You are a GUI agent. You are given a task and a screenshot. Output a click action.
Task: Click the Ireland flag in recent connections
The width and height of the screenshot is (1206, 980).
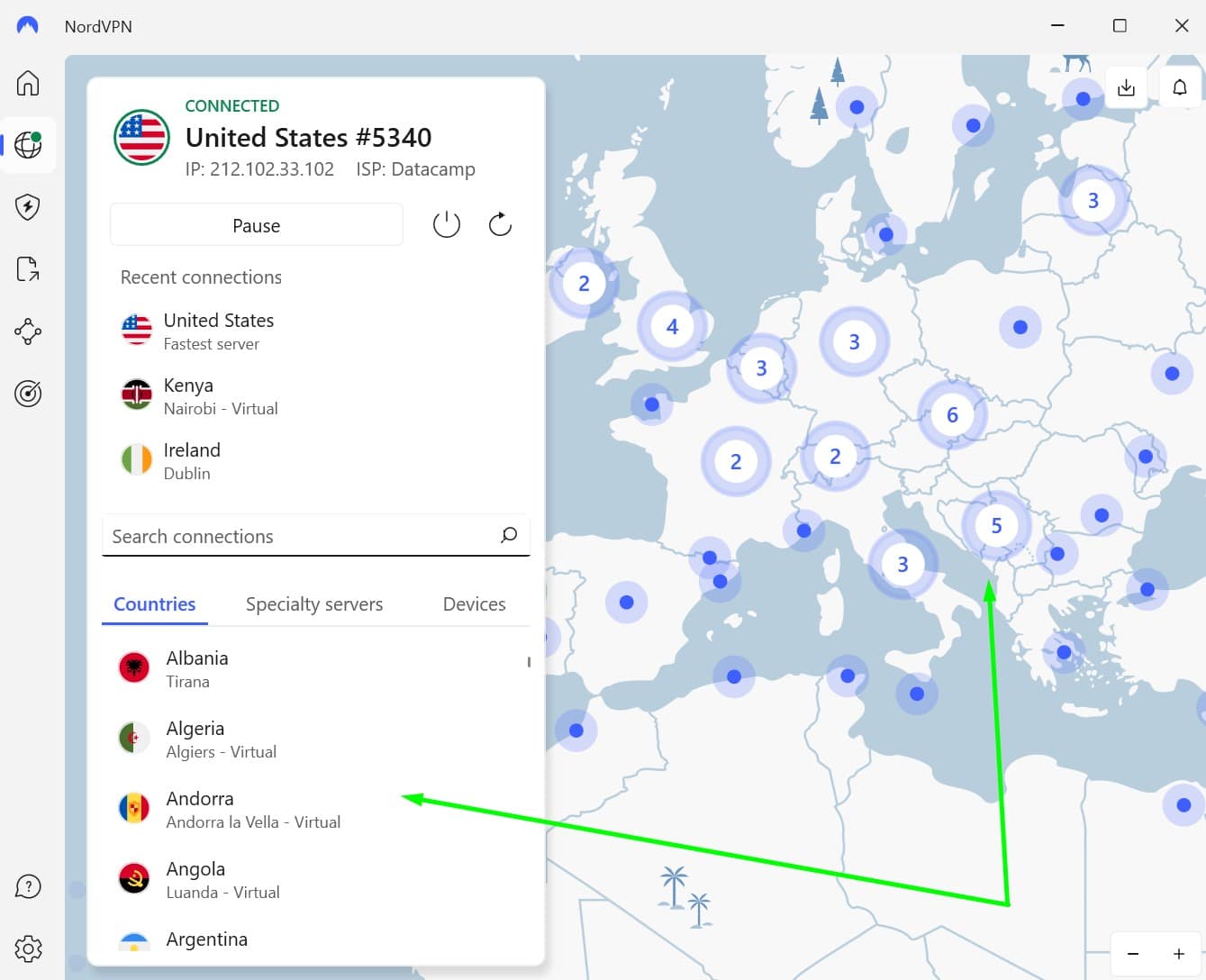pos(137,459)
